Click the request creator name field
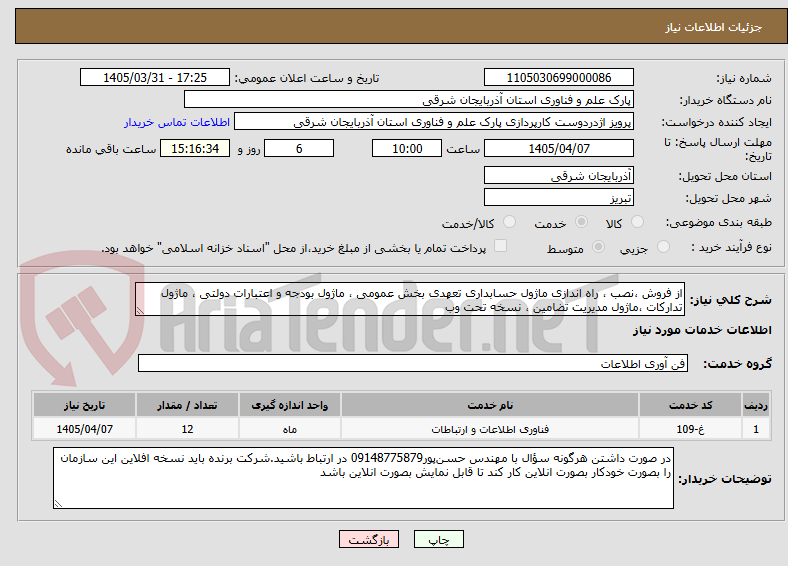 click(x=434, y=122)
